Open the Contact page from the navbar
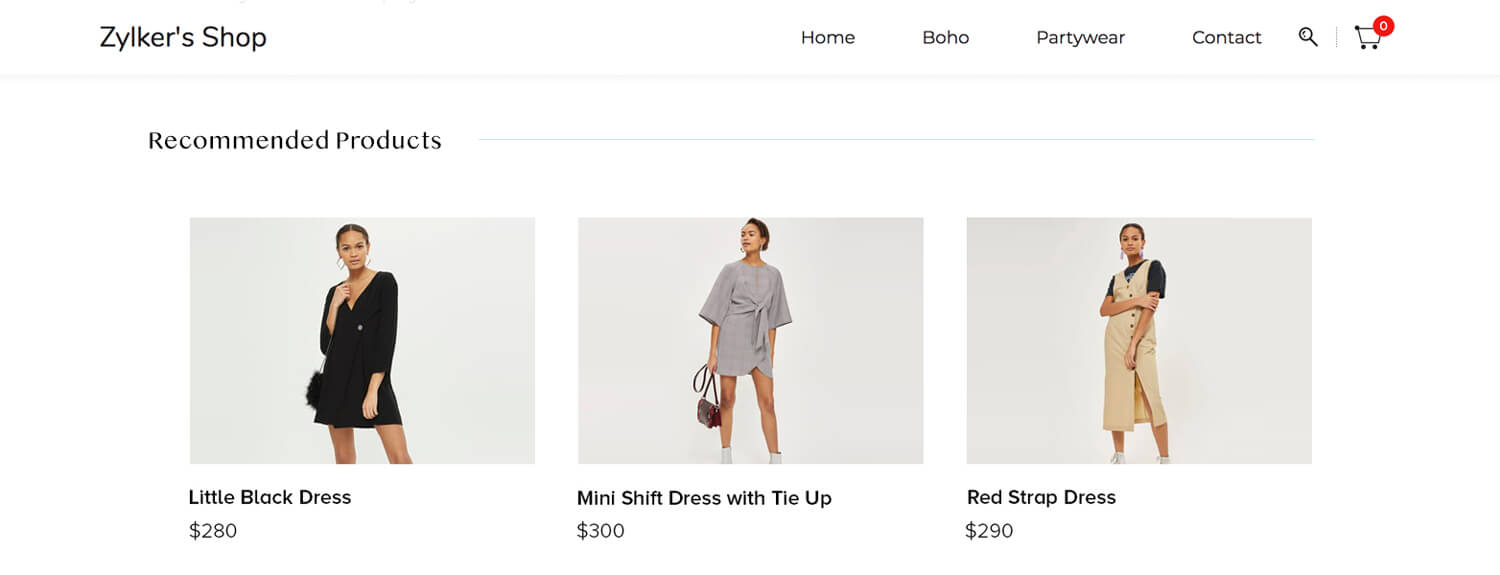 1226,38
